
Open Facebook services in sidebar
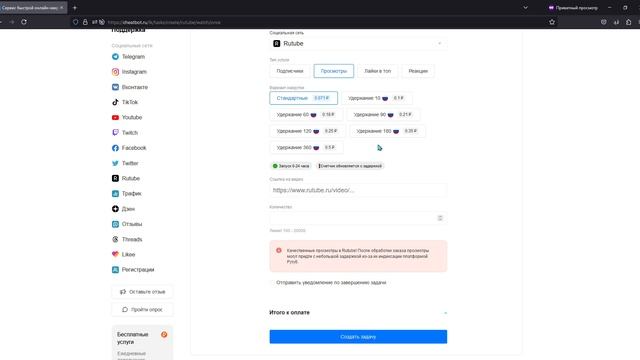tap(129, 148)
